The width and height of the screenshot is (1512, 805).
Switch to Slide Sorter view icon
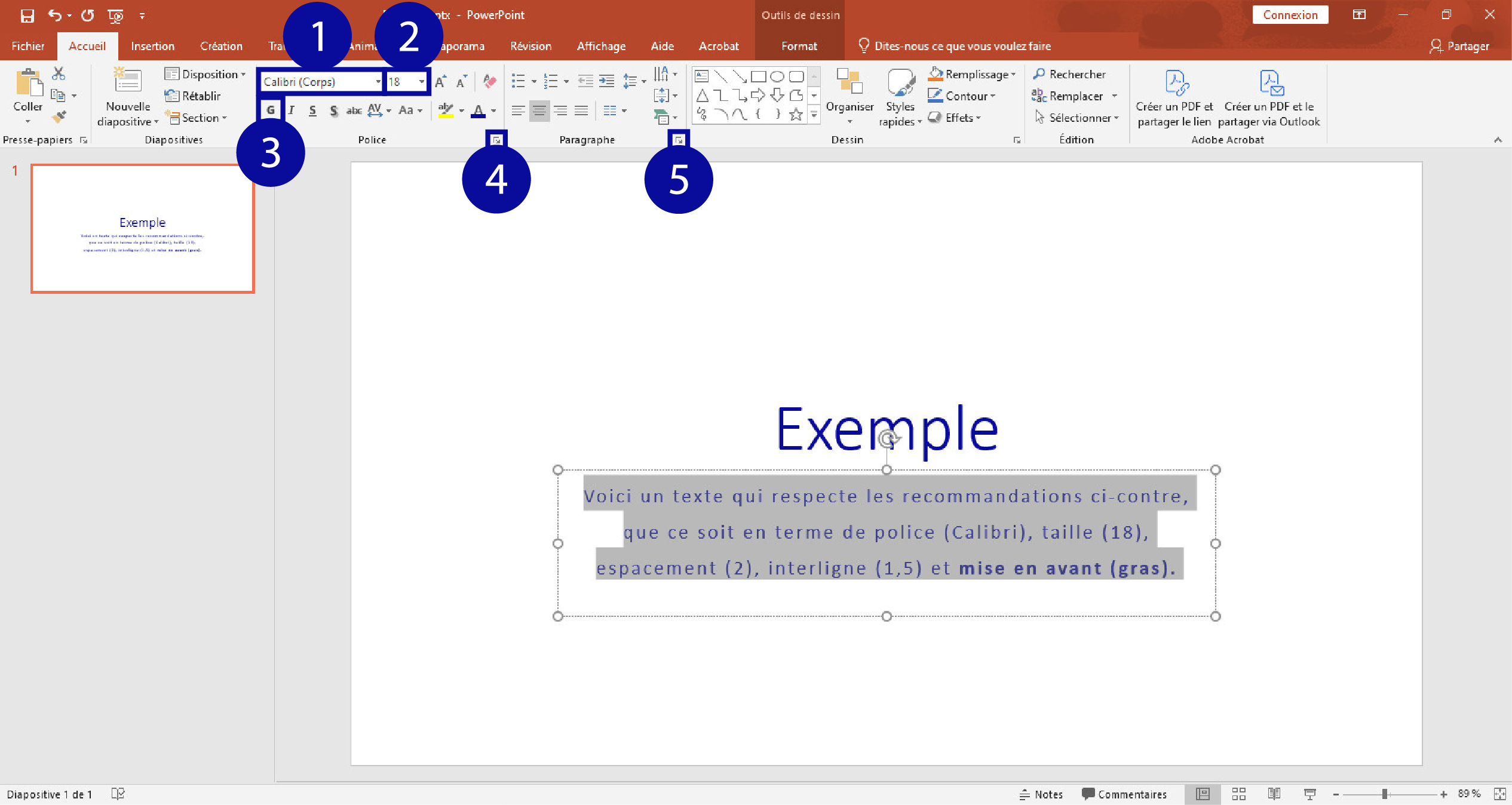1238,794
